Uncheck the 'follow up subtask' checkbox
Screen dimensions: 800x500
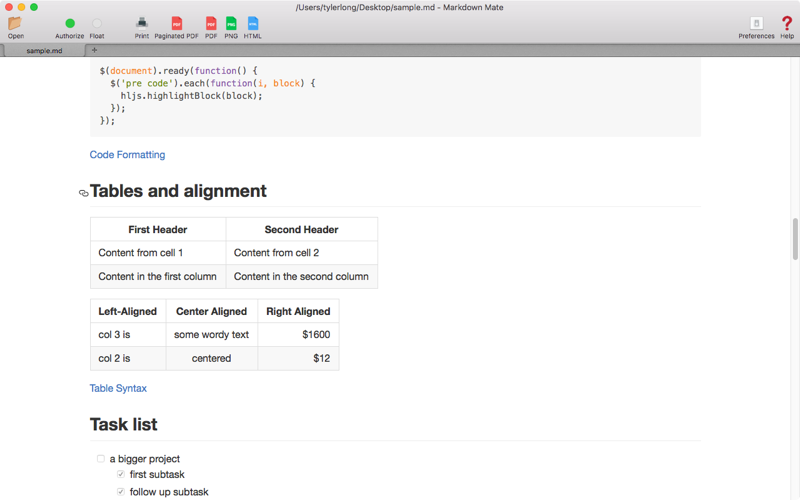[121, 492]
